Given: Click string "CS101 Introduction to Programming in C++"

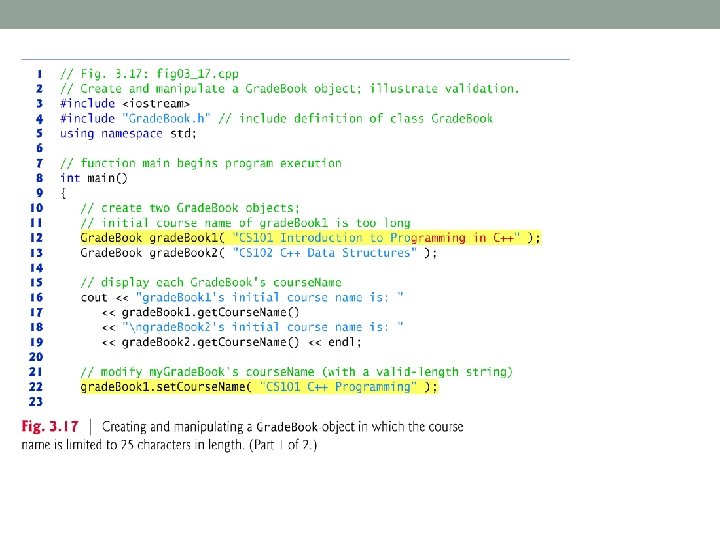Looking at the screenshot, I should click(377, 238).
